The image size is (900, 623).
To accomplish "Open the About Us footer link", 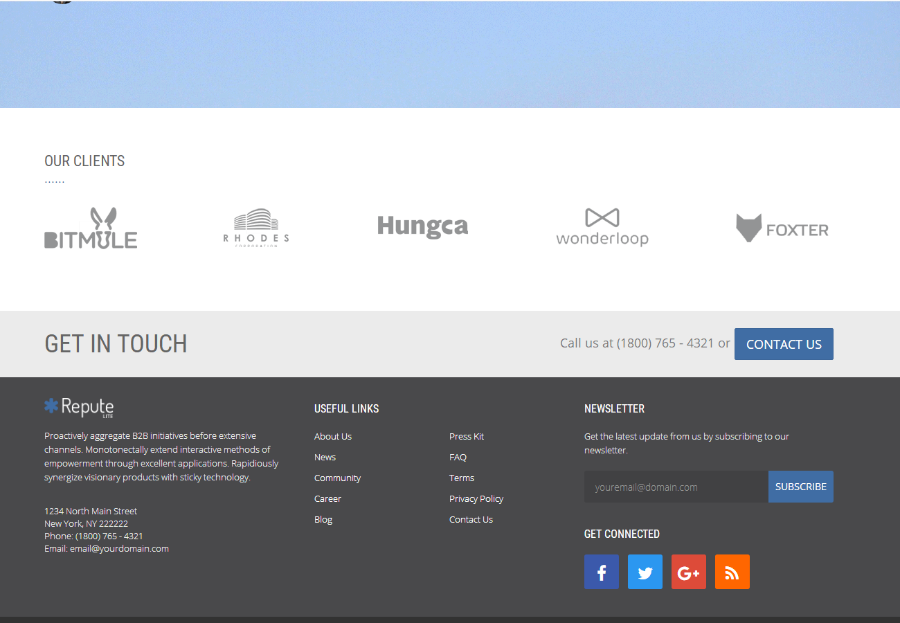I will click(333, 437).
